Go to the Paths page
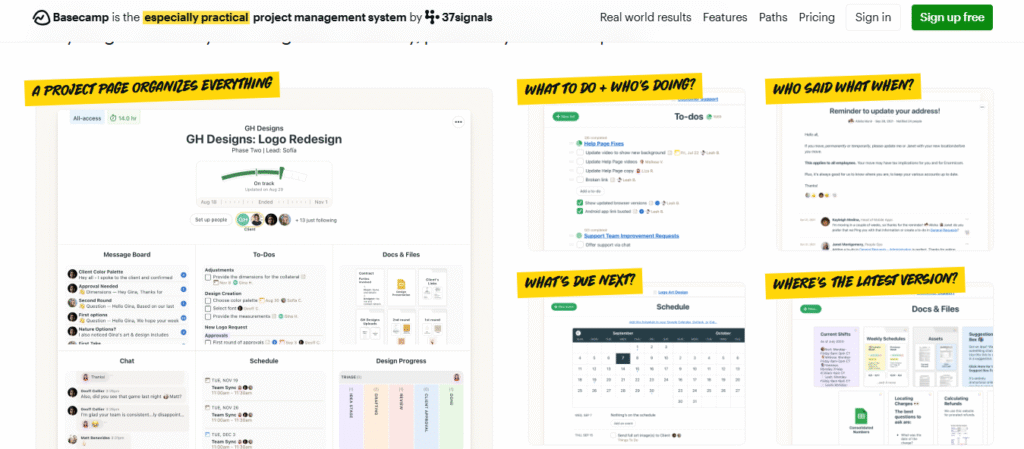Screen dimensions: 1024x449 773,18
